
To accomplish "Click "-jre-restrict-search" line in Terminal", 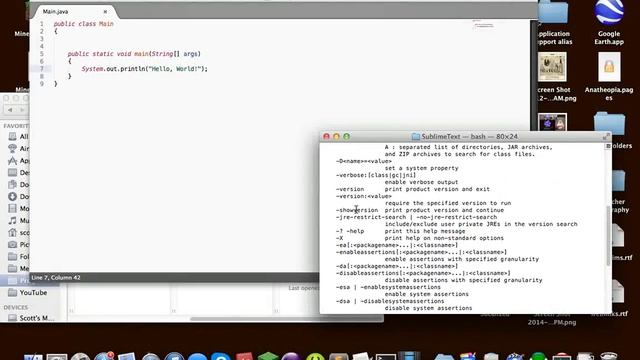I will tap(416, 217).
